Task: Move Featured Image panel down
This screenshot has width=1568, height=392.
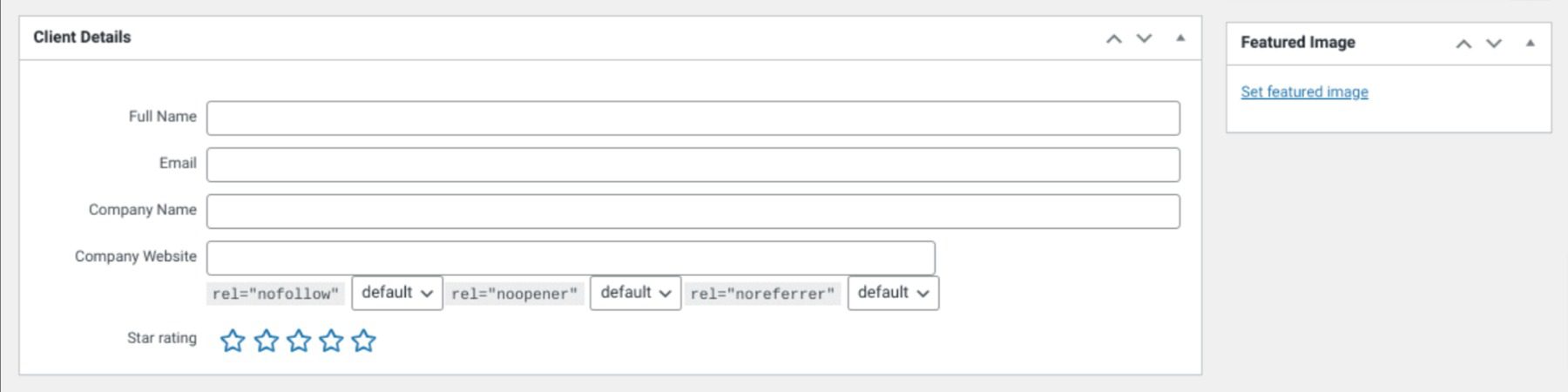Action: tap(1494, 44)
